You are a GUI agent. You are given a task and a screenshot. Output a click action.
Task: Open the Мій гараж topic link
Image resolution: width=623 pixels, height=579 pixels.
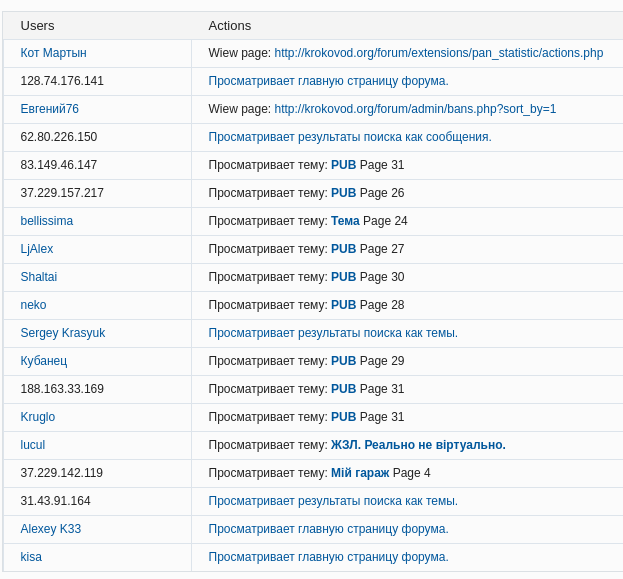coord(360,473)
